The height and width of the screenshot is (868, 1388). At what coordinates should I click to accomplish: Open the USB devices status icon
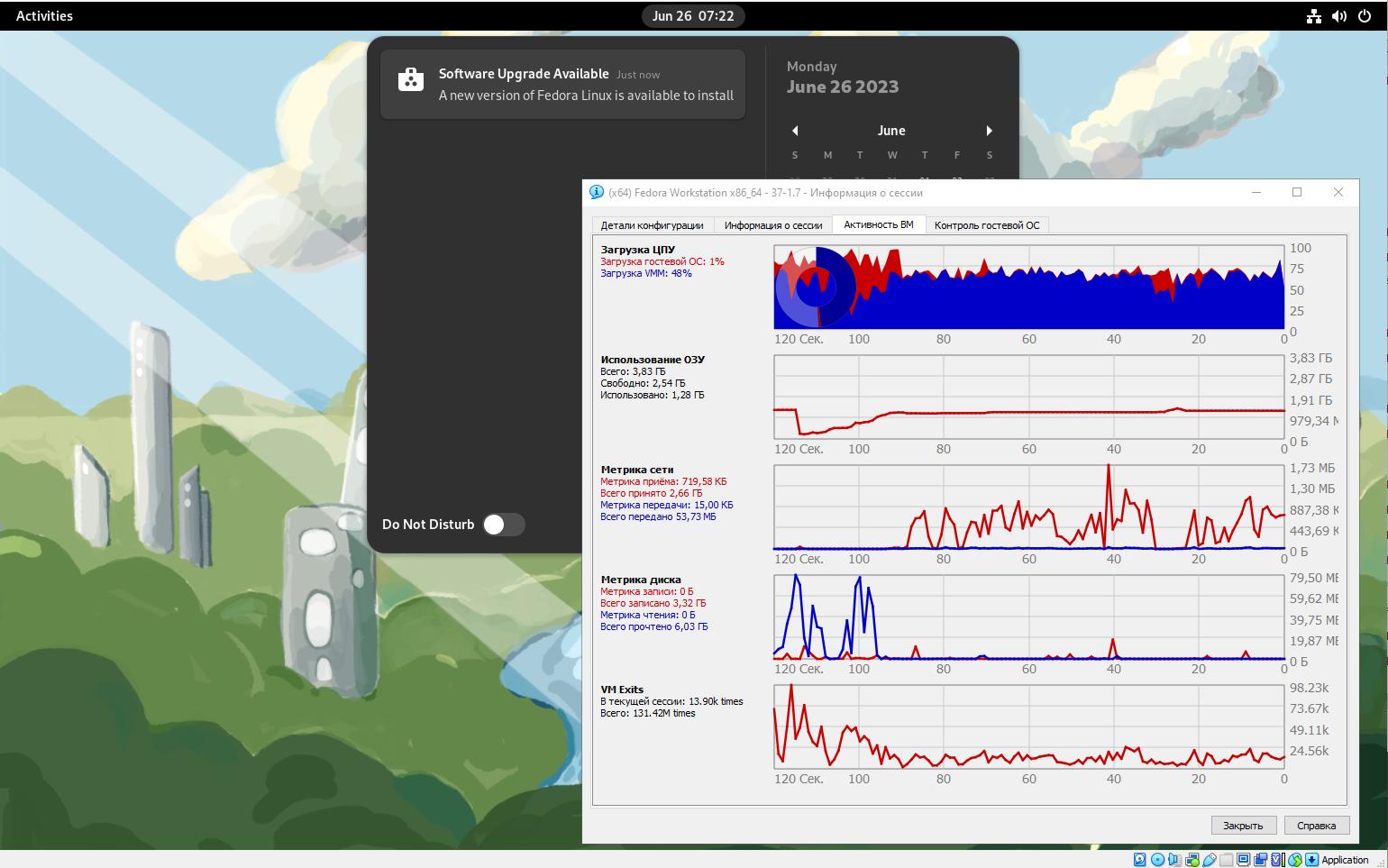1210,860
